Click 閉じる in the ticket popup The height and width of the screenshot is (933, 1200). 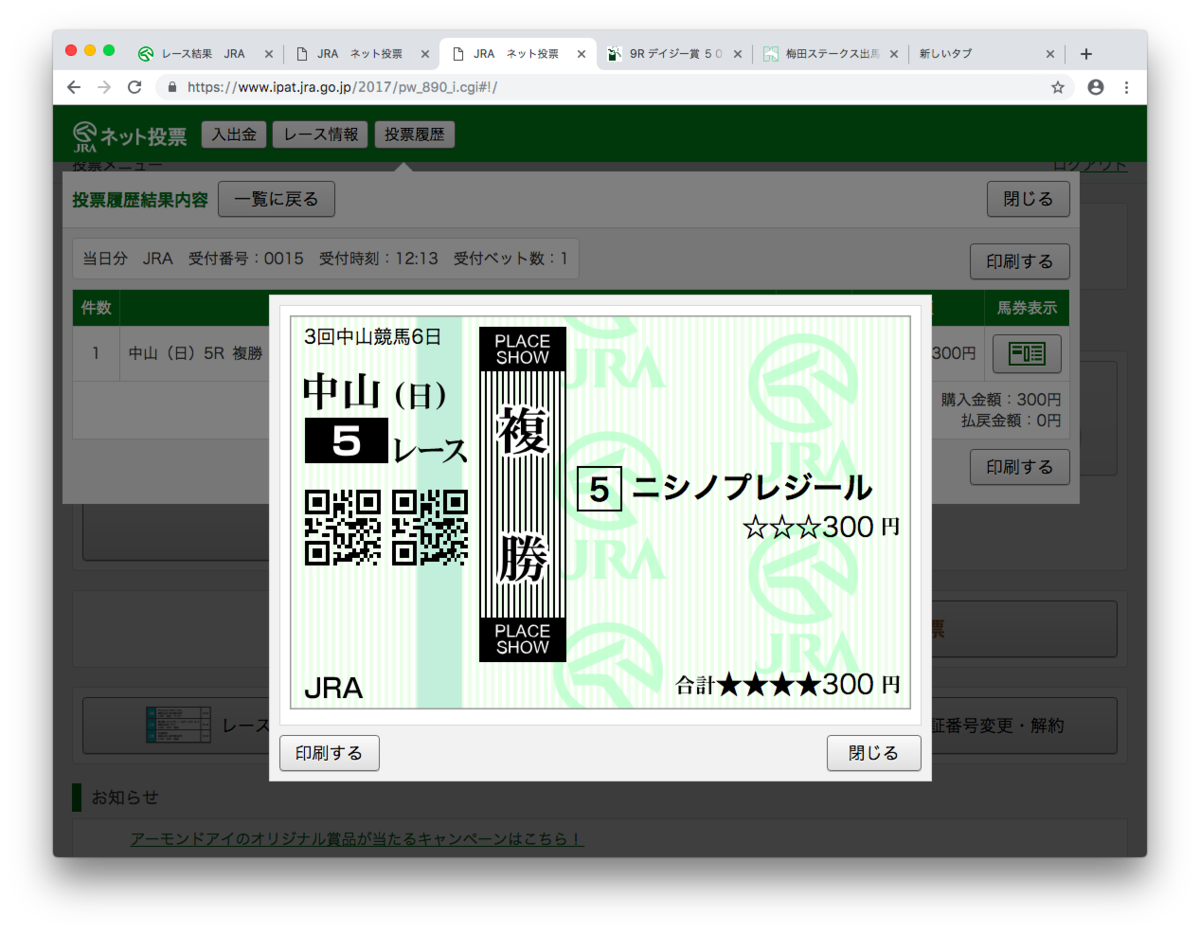pos(874,753)
